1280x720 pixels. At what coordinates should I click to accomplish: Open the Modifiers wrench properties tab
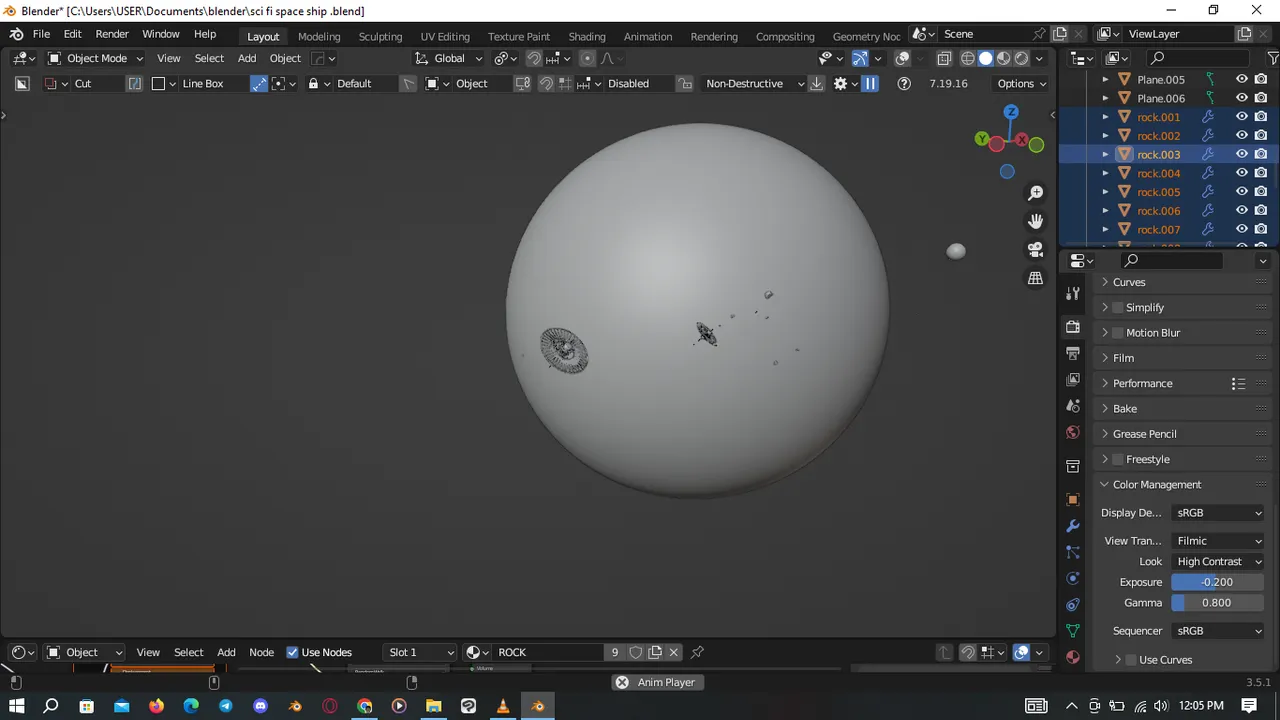1073,526
